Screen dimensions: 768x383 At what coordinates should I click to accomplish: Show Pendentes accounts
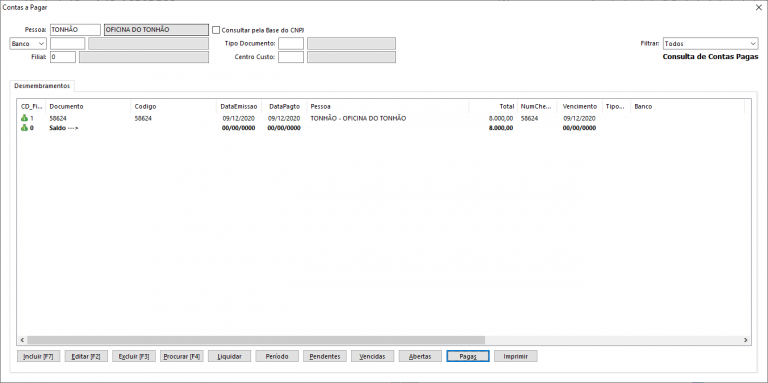point(325,357)
